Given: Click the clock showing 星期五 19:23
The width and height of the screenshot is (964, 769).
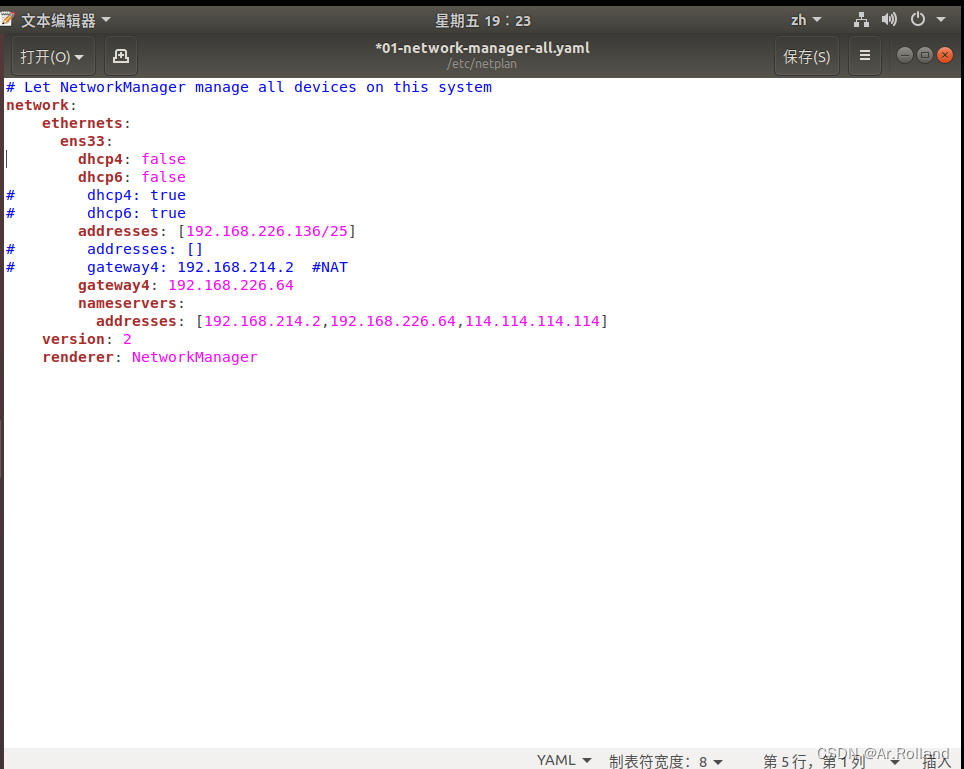Looking at the screenshot, I should [x=483, y=19].
